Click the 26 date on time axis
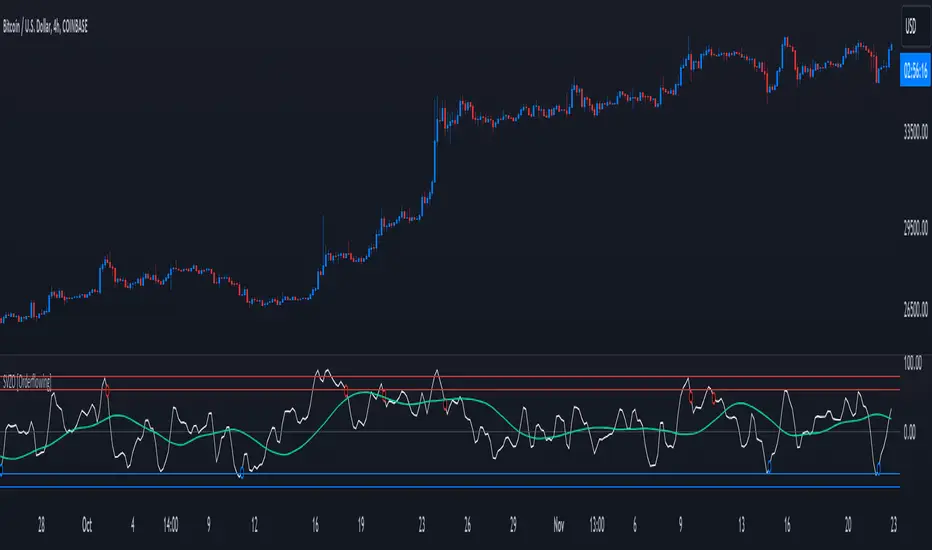Screen dimensions: 932x550 coord(468,523)
